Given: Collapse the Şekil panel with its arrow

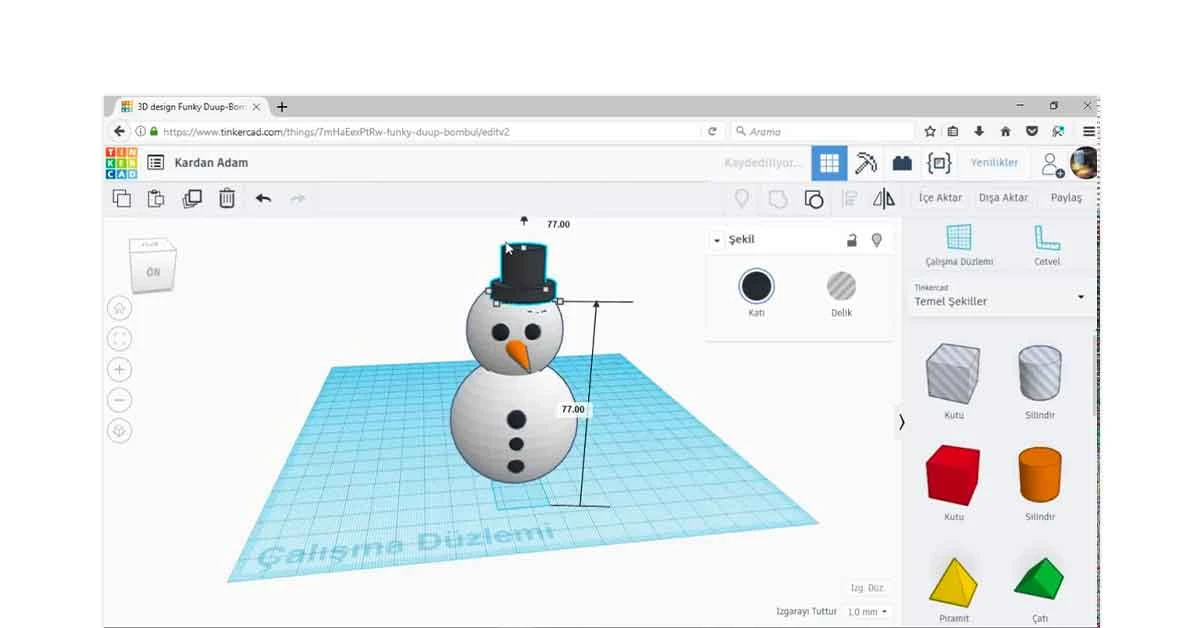Looking at the screenshot, I should click(716, 240).
